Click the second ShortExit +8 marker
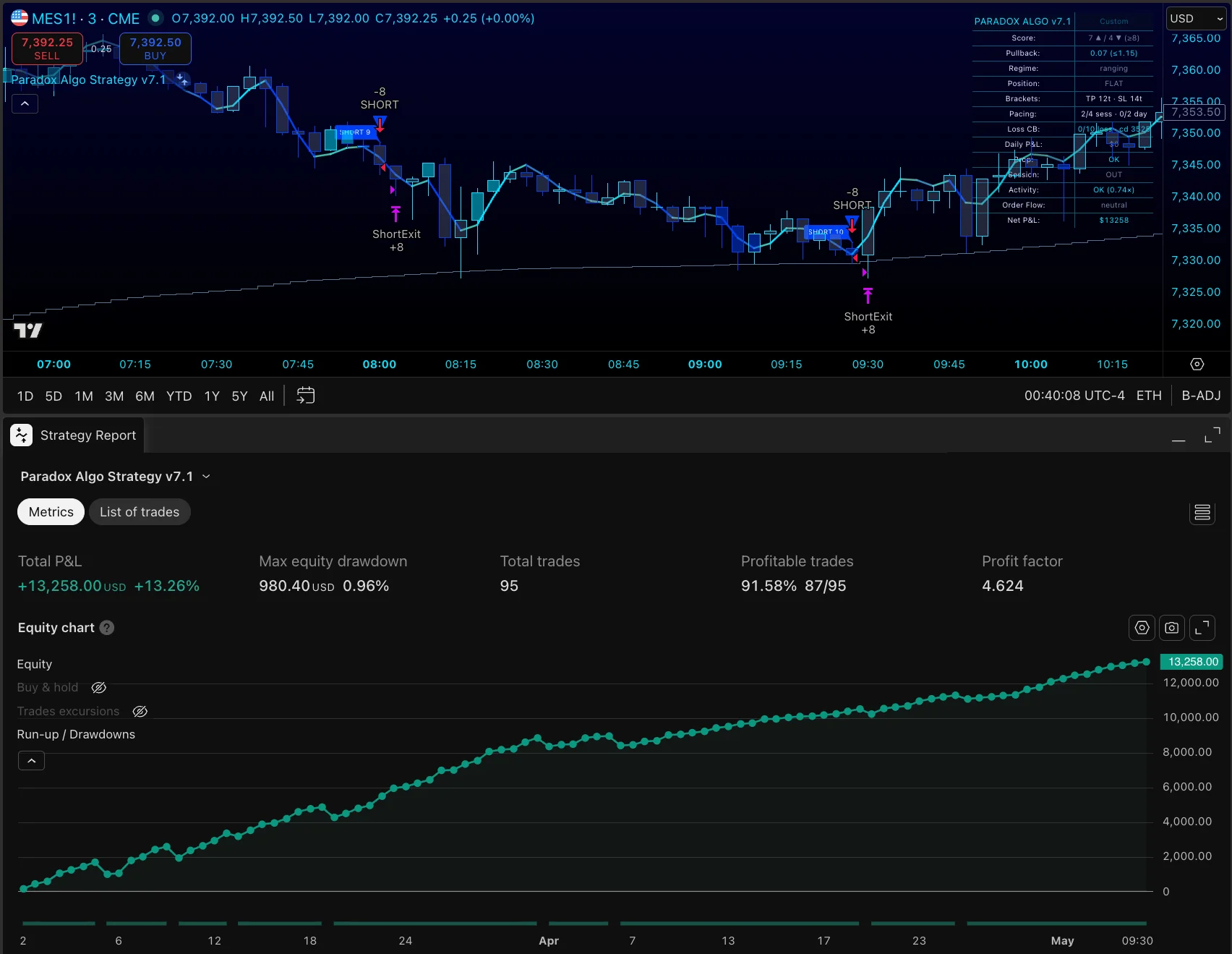This screenshot has width=1232, height=954. coord(868,323)
